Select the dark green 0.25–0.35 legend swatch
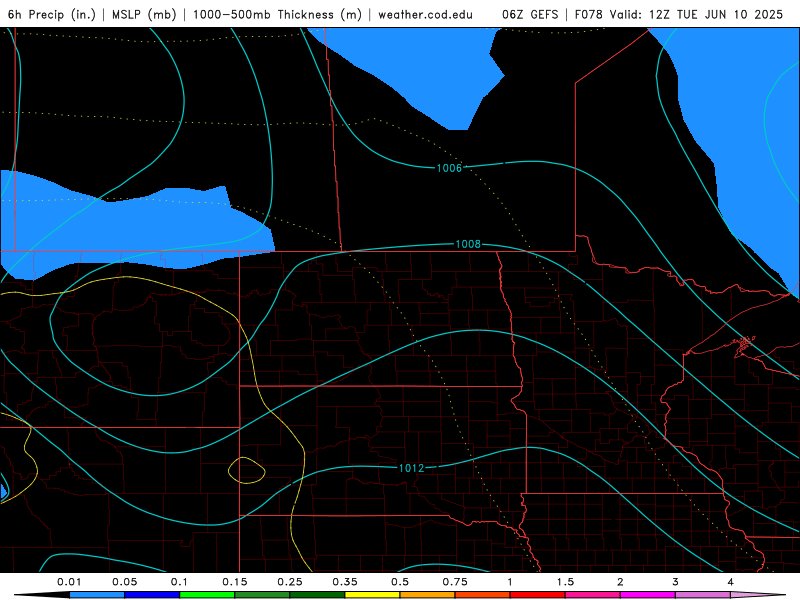This screenshot has width=800, height=600. pos(317,595)
